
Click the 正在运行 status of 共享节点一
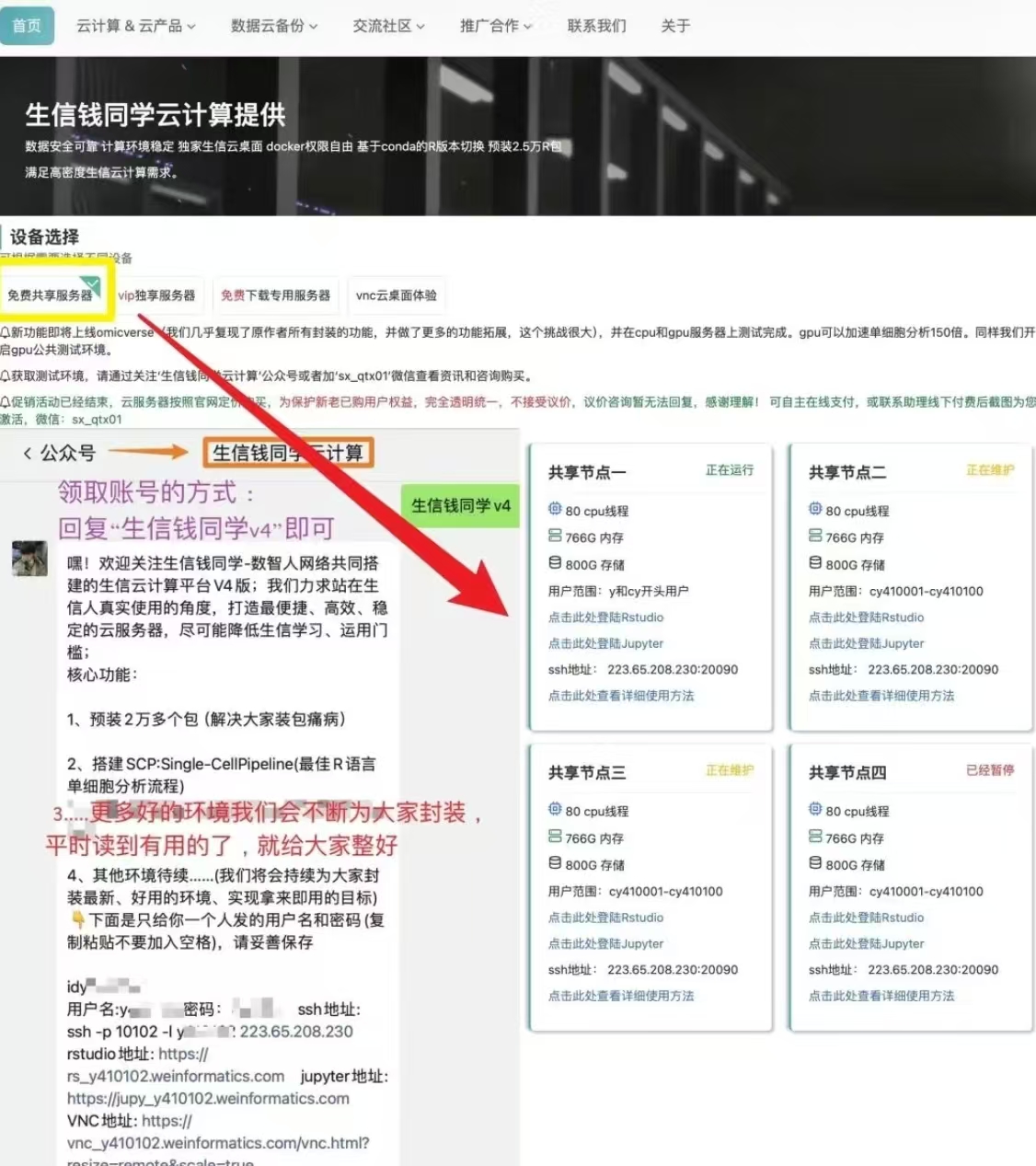730,470
